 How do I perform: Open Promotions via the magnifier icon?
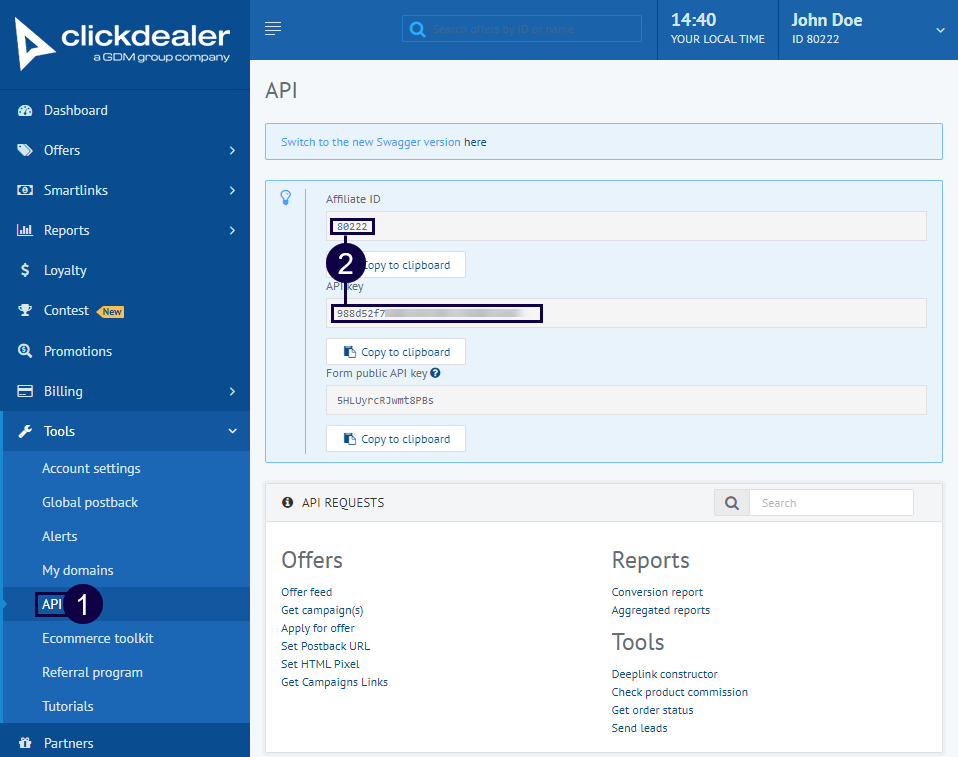[x=24, y=351]
